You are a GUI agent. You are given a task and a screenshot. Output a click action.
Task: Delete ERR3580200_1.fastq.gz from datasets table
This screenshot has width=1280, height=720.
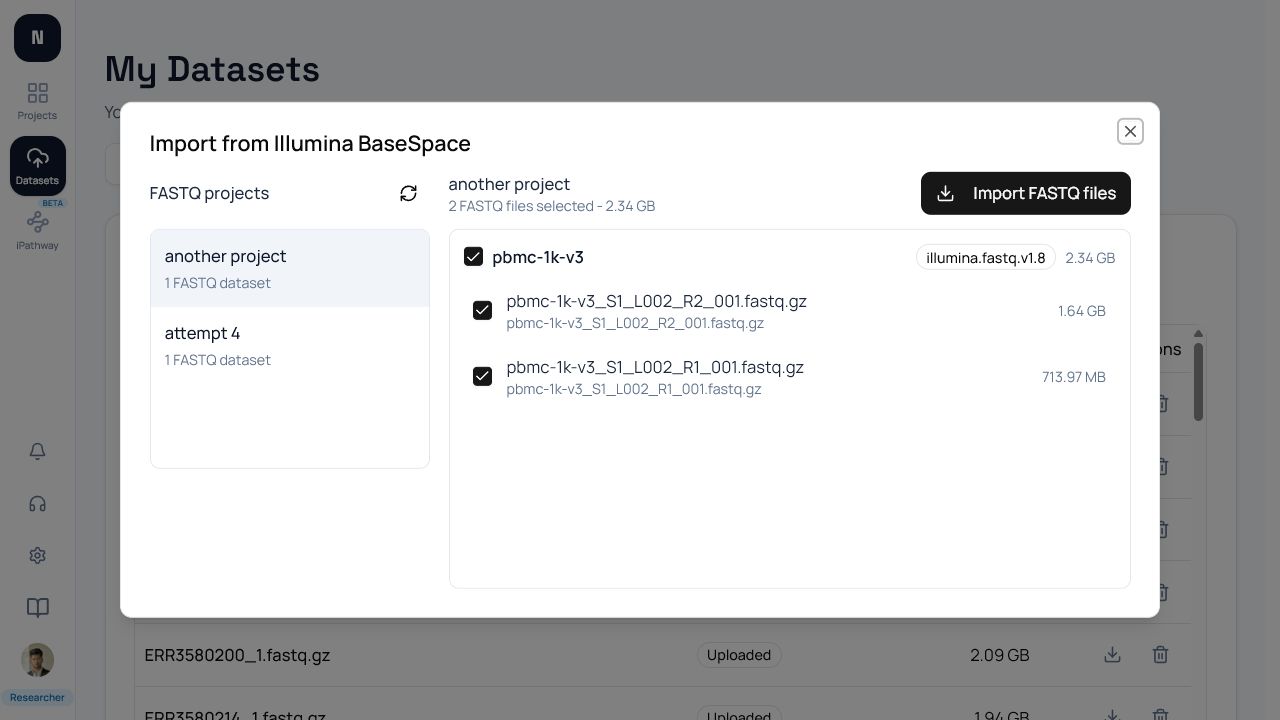(x=1160, y=655)
